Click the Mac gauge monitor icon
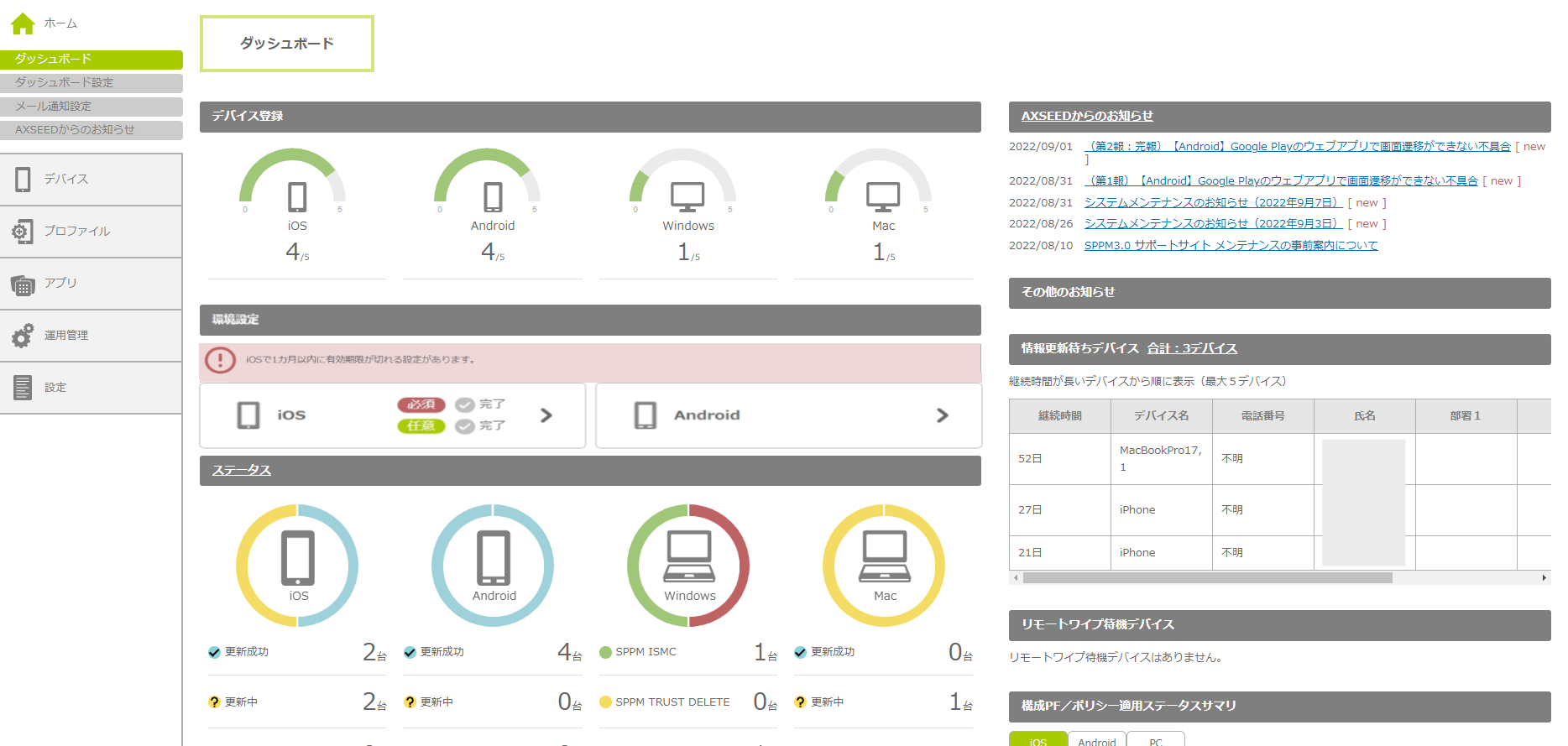 click(883, 197)
